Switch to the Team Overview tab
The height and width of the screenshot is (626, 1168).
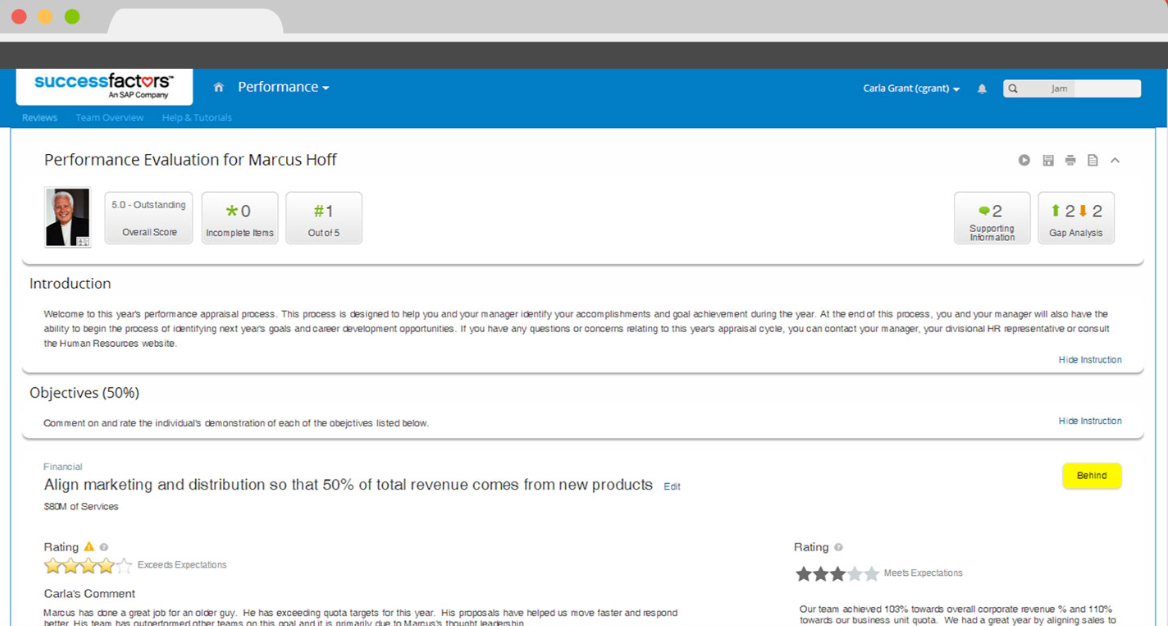110,117
